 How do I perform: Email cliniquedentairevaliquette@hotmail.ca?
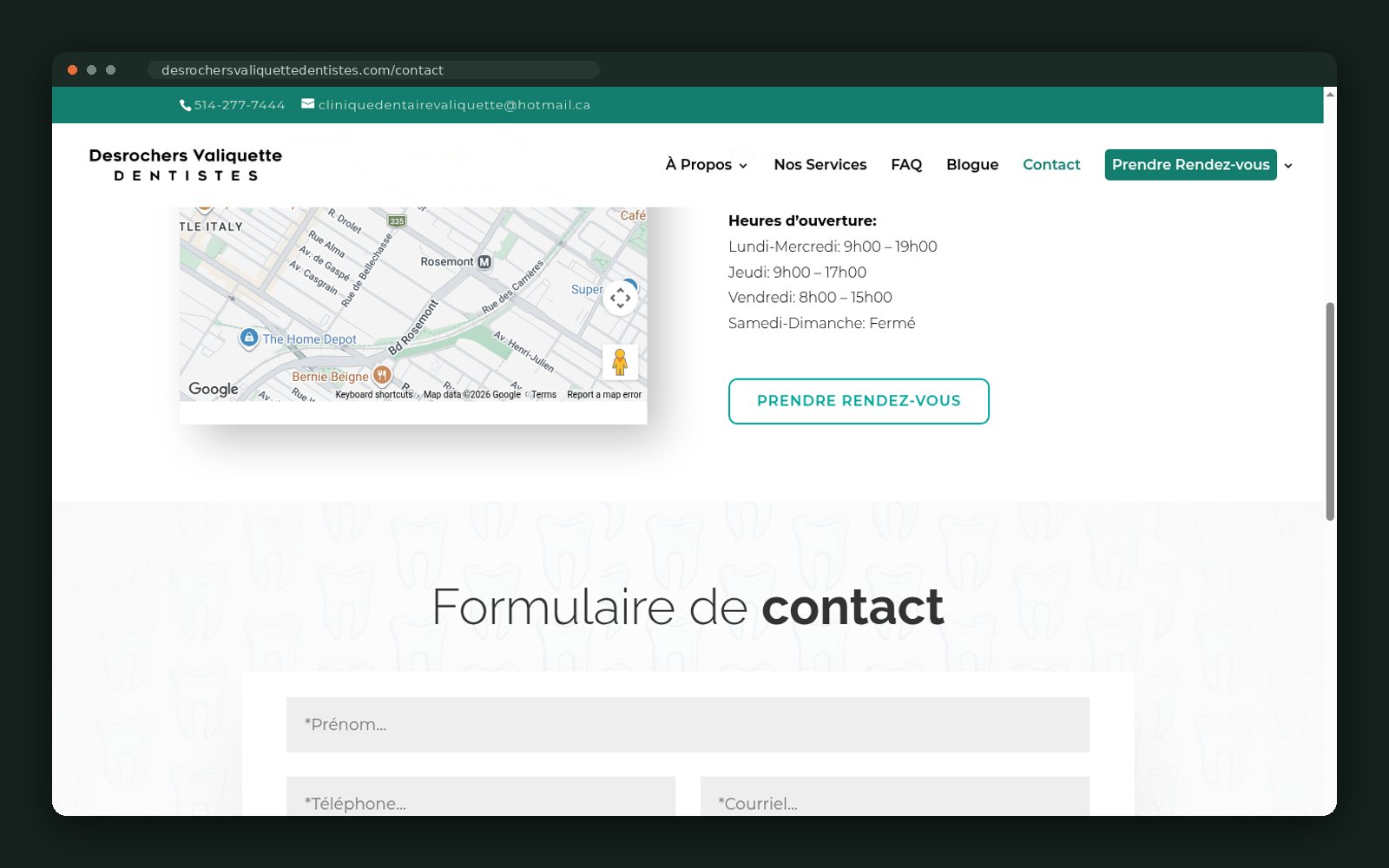[454, 105]
